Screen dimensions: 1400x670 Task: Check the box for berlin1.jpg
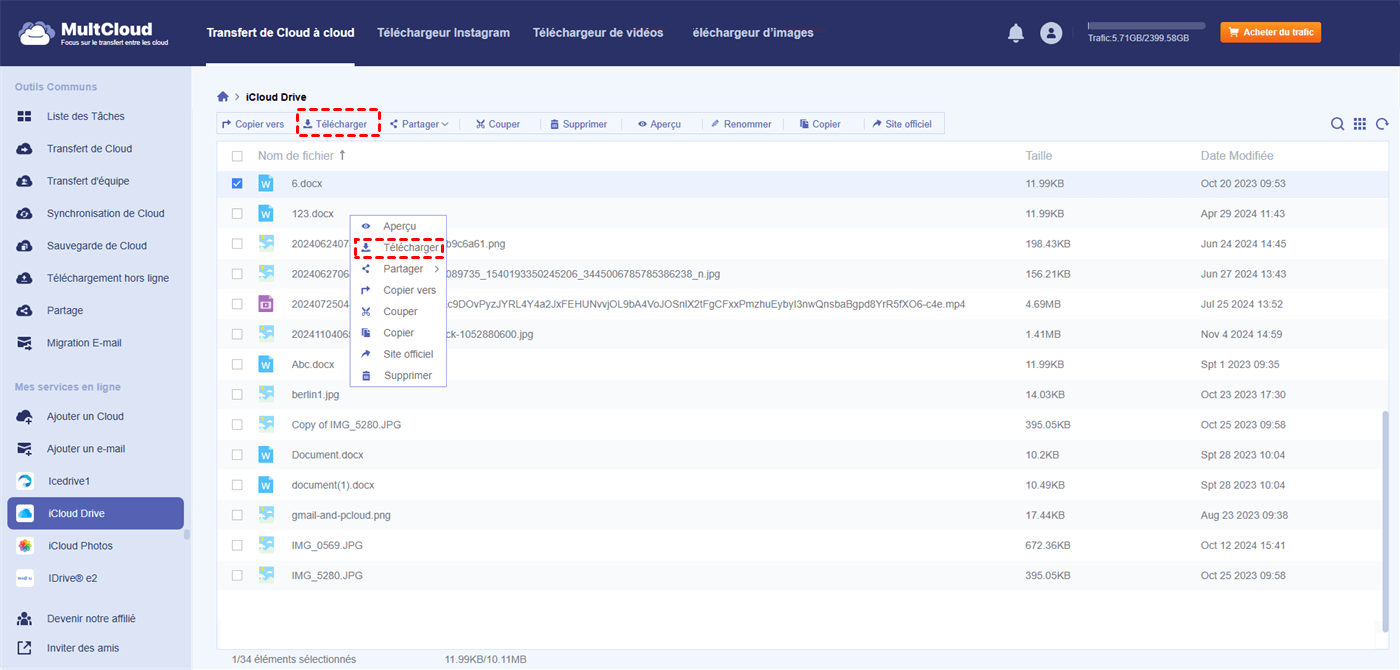pos(237,395)
